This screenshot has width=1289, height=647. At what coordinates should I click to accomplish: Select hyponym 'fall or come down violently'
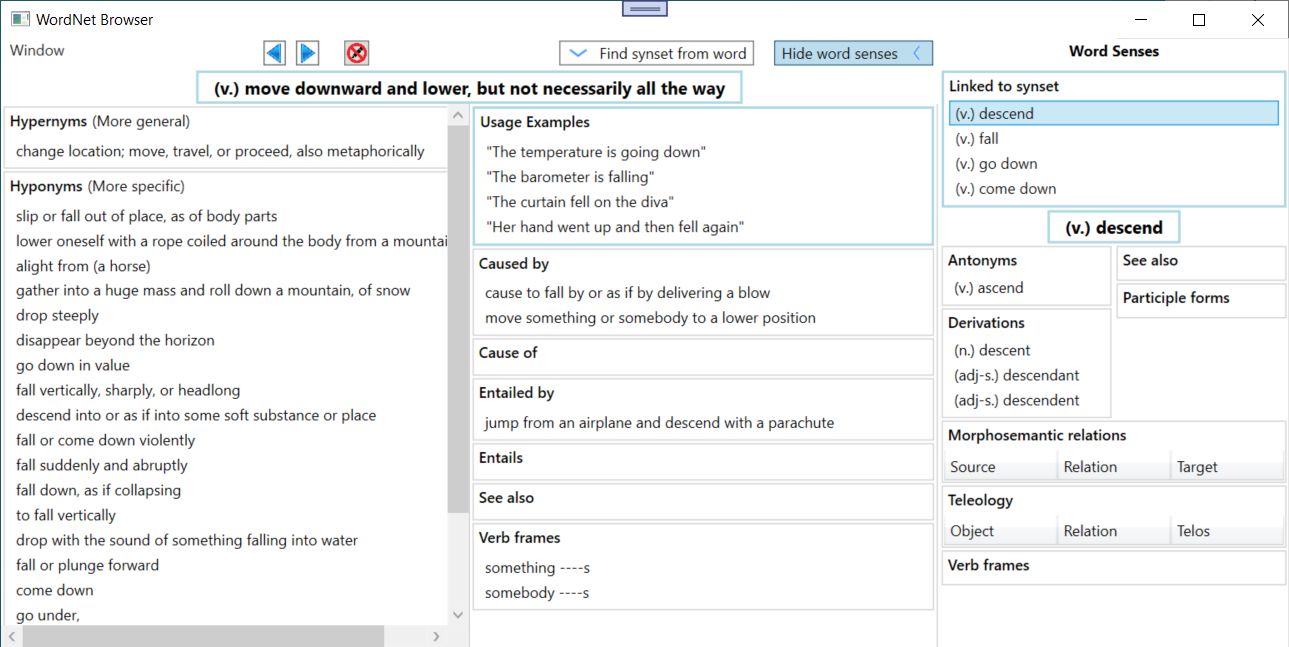pos(105,441)
